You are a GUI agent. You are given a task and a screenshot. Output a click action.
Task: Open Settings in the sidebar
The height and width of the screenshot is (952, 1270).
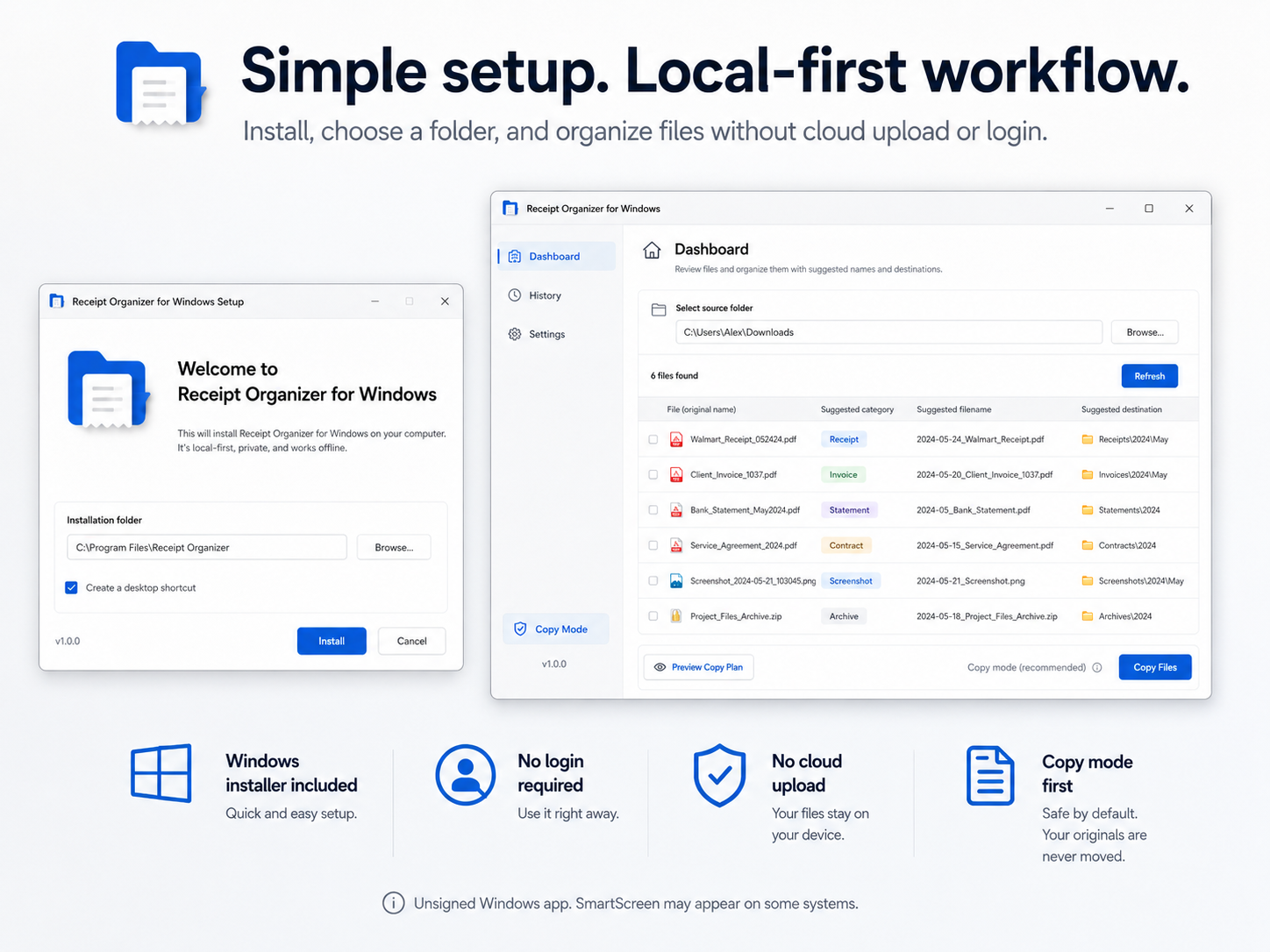click(546, 334)
